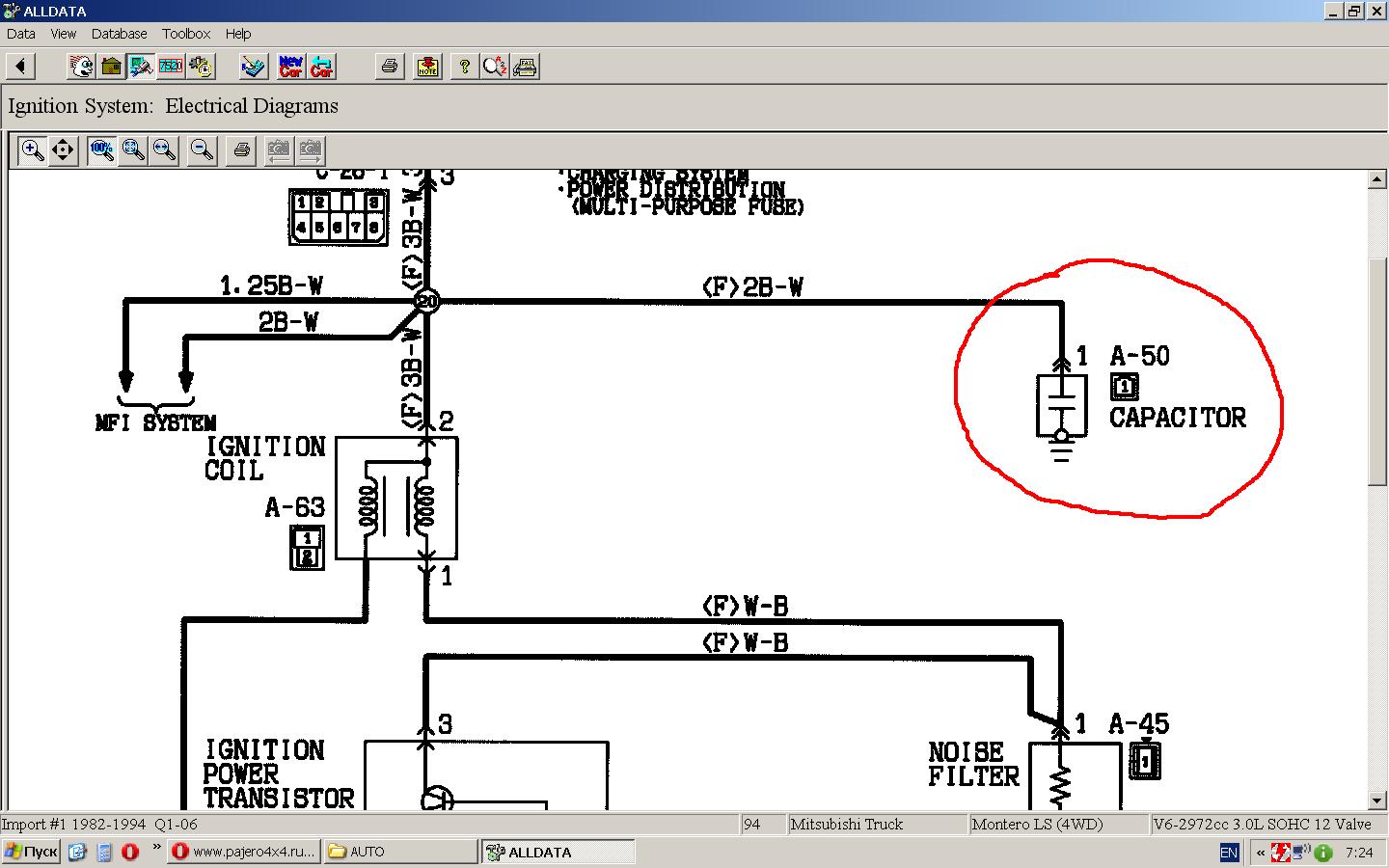Open the A-Z magnifier search icon
This screenshot has height=868, width=1389.
coord(495,67)
